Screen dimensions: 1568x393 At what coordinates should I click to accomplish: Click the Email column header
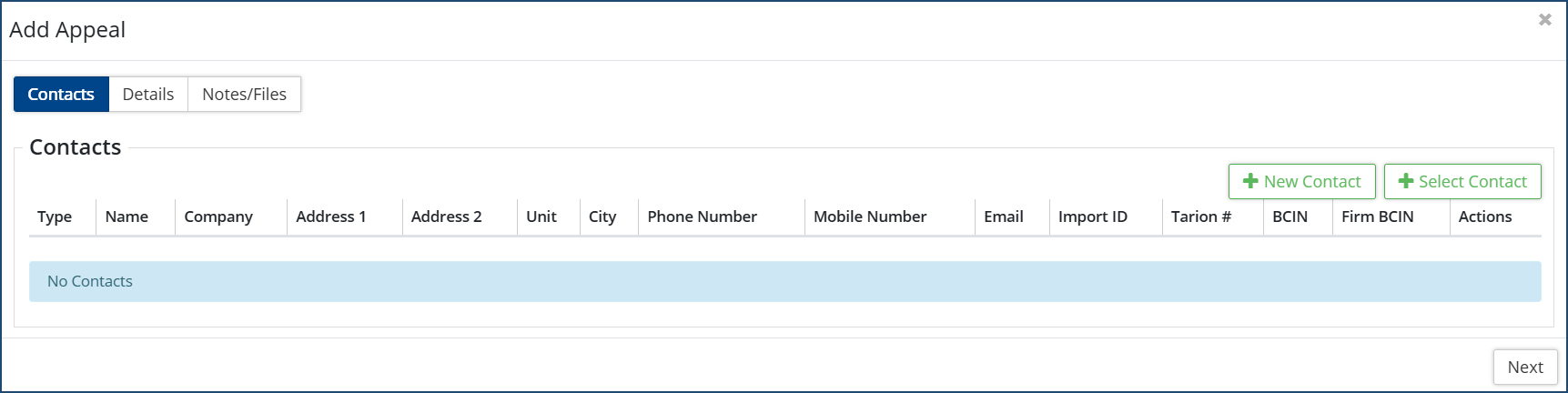1004,217
